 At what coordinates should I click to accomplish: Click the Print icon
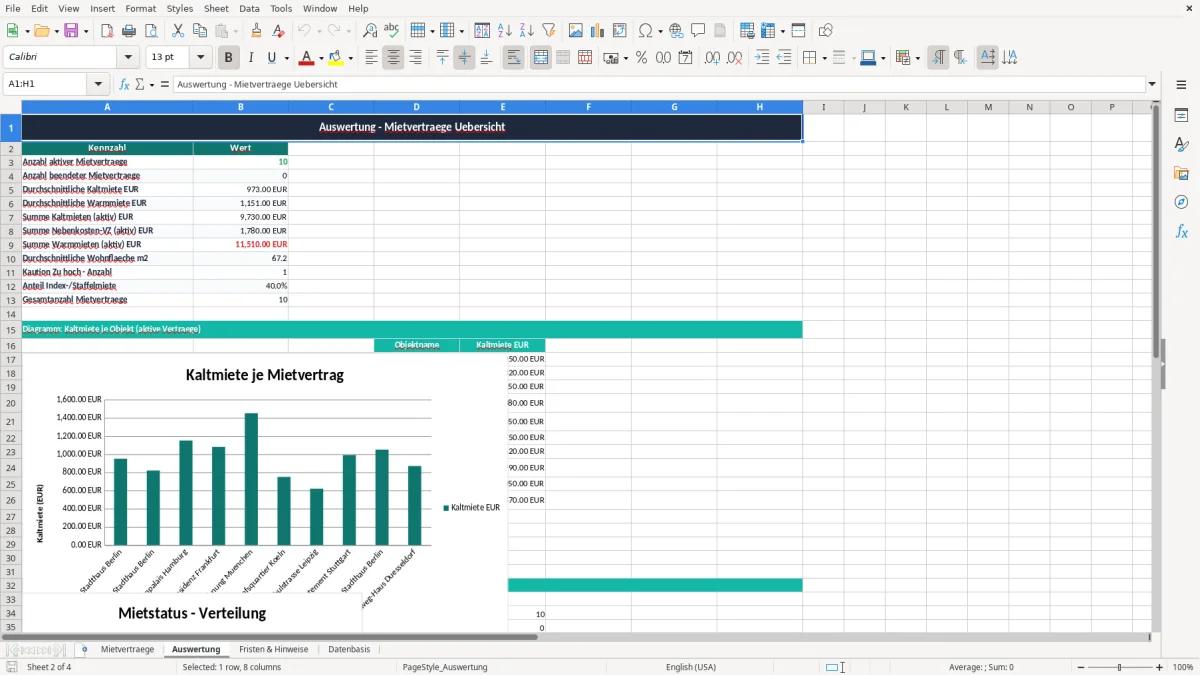pyautogui.click(x=129, y=31)
